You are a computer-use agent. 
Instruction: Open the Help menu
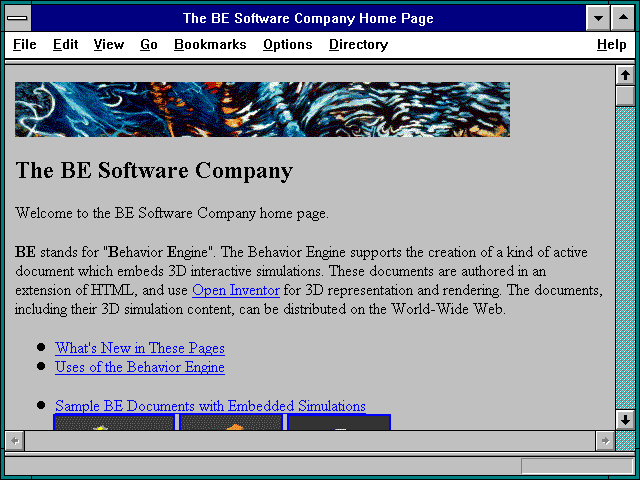(x=611, y=44)
